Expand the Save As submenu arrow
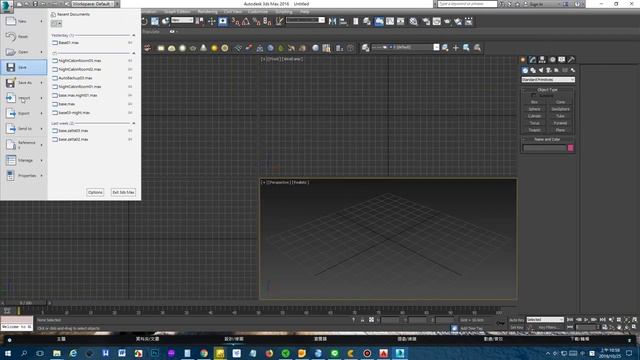This screenshot has width=640, height=360. pyautogui.click(x=42, y=83)
